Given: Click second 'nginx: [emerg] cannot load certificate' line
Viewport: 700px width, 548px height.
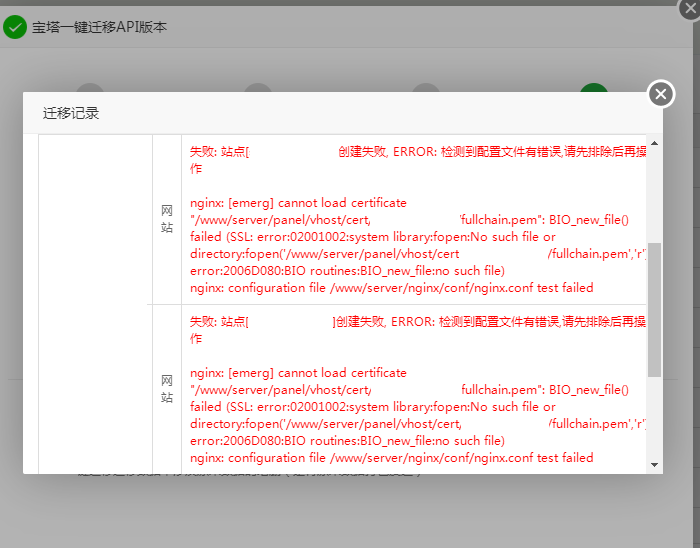Looking at the screenshot, I should tap(298, 373).
